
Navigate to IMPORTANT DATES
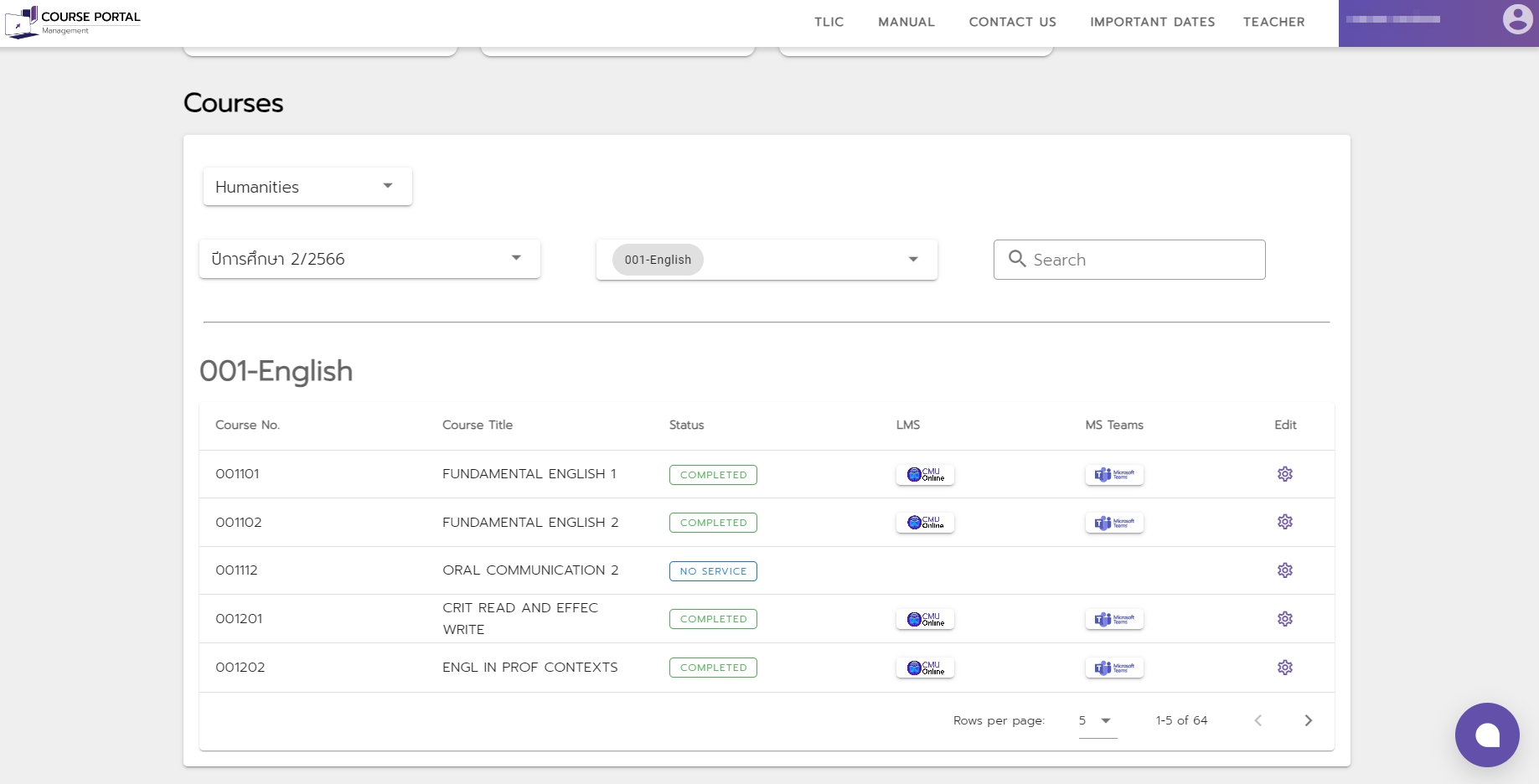(1152, 22)
